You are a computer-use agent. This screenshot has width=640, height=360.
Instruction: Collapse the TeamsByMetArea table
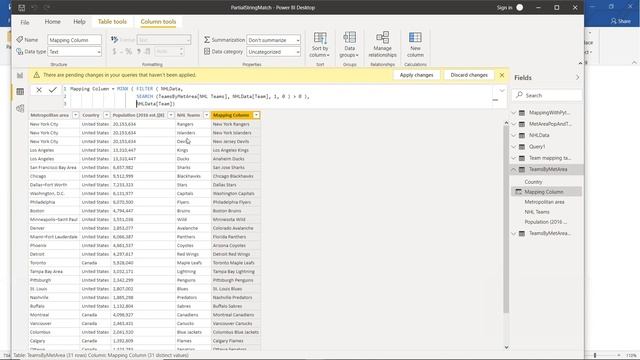coord(514,169)
